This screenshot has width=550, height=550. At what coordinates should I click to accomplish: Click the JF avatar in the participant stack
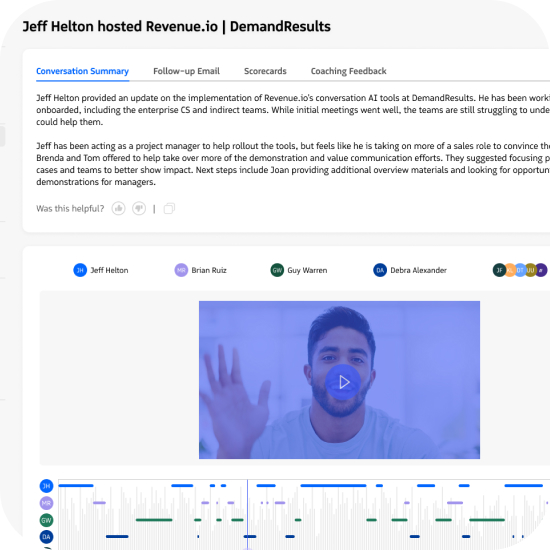[x=499, y=270]
